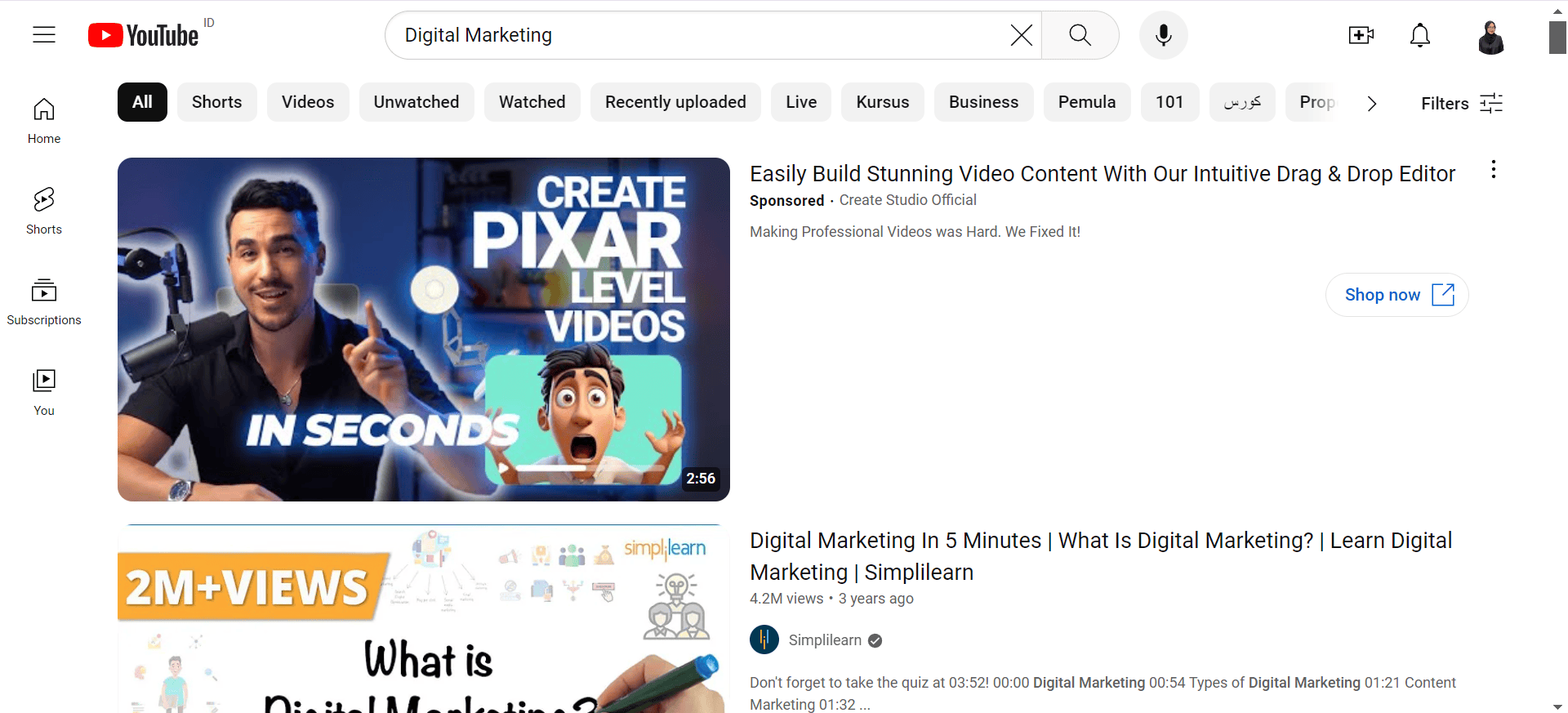Open the You library section
This screenshot has height=713, width=1568.
(x=44, y=393)
